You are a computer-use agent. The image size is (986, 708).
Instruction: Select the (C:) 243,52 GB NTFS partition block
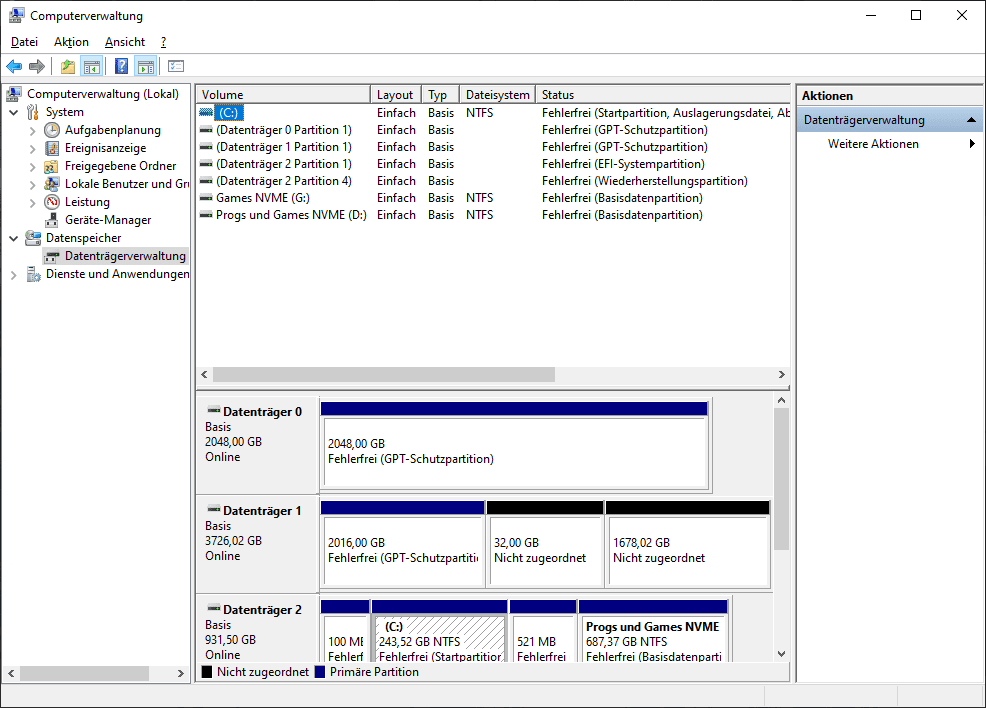coord(440,631)
